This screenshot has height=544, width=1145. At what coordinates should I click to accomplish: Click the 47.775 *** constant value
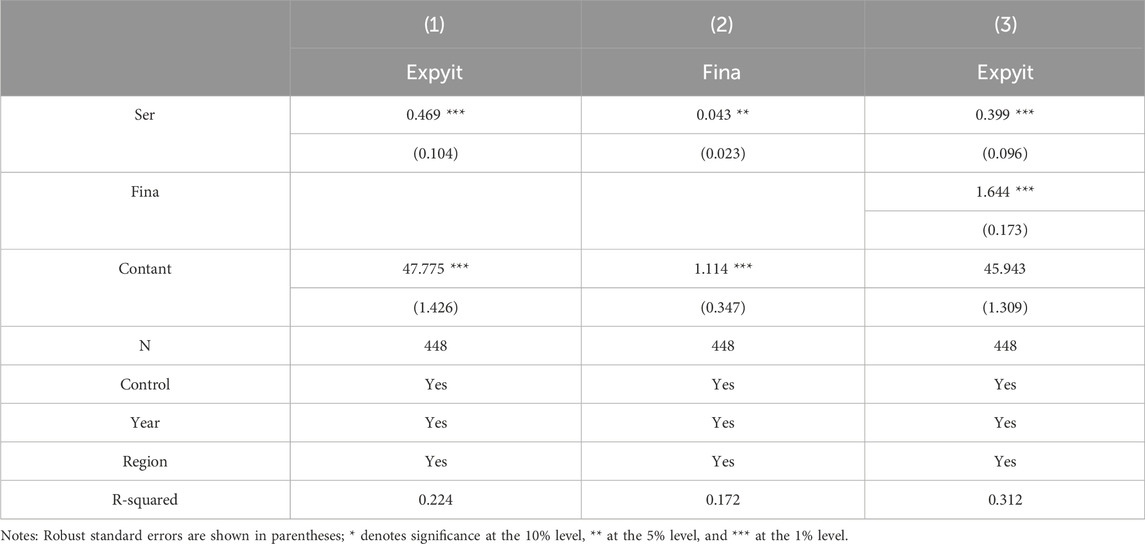(435, 269)
